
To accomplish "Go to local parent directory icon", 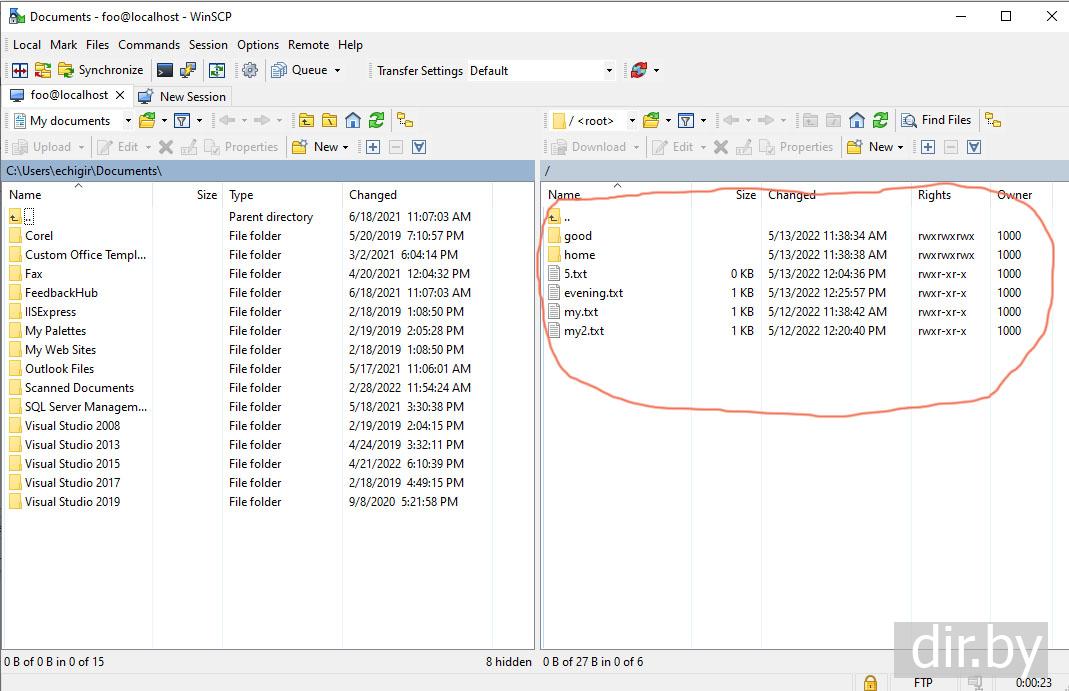I will tap(306, 120).
